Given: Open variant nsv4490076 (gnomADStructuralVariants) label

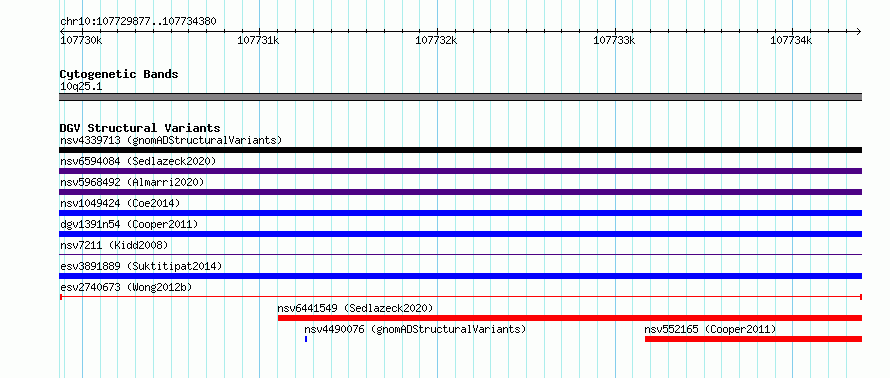Looking at the screenshot, I should [415, 329].
